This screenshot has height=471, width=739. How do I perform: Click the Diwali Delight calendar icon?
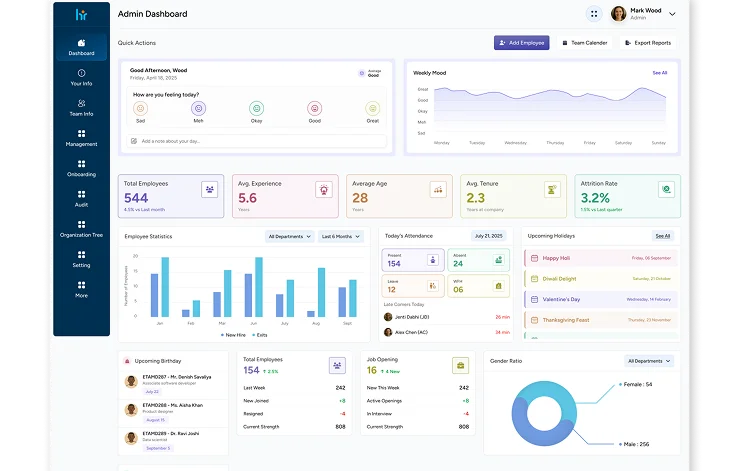(x=534, y=279)
